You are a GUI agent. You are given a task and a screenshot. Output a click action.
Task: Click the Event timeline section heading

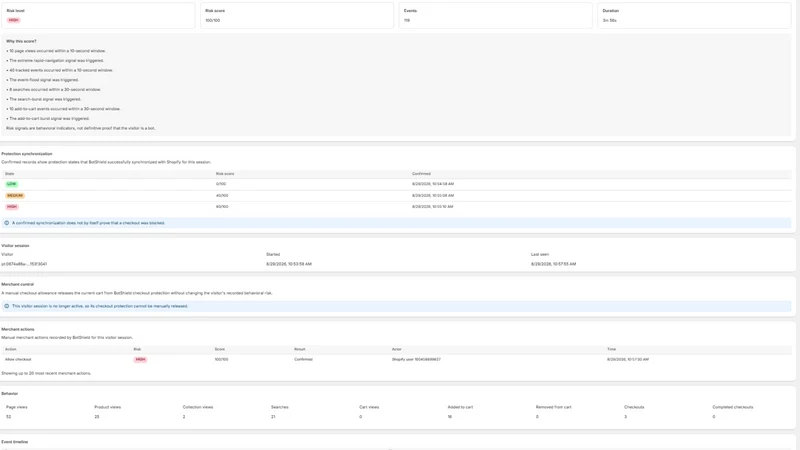(14, 442)
